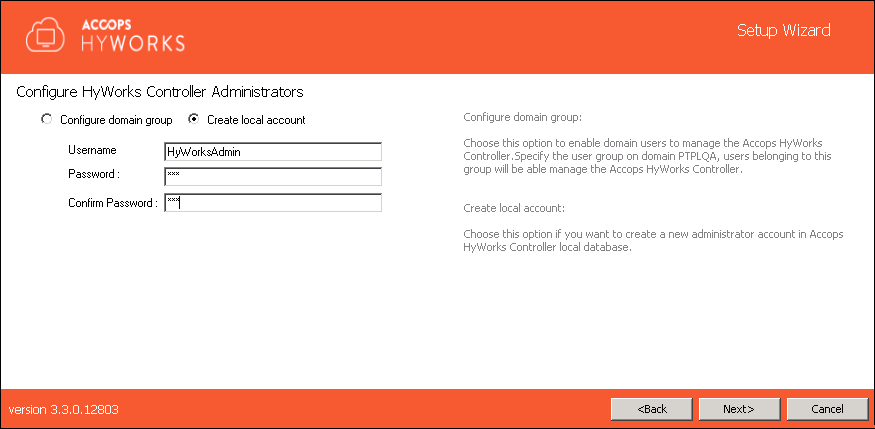Image resolution: width=875 pixels, height=429 pixels.
Task: Click the 'Confirm Password :' label
Action: [x=113, y=203]
